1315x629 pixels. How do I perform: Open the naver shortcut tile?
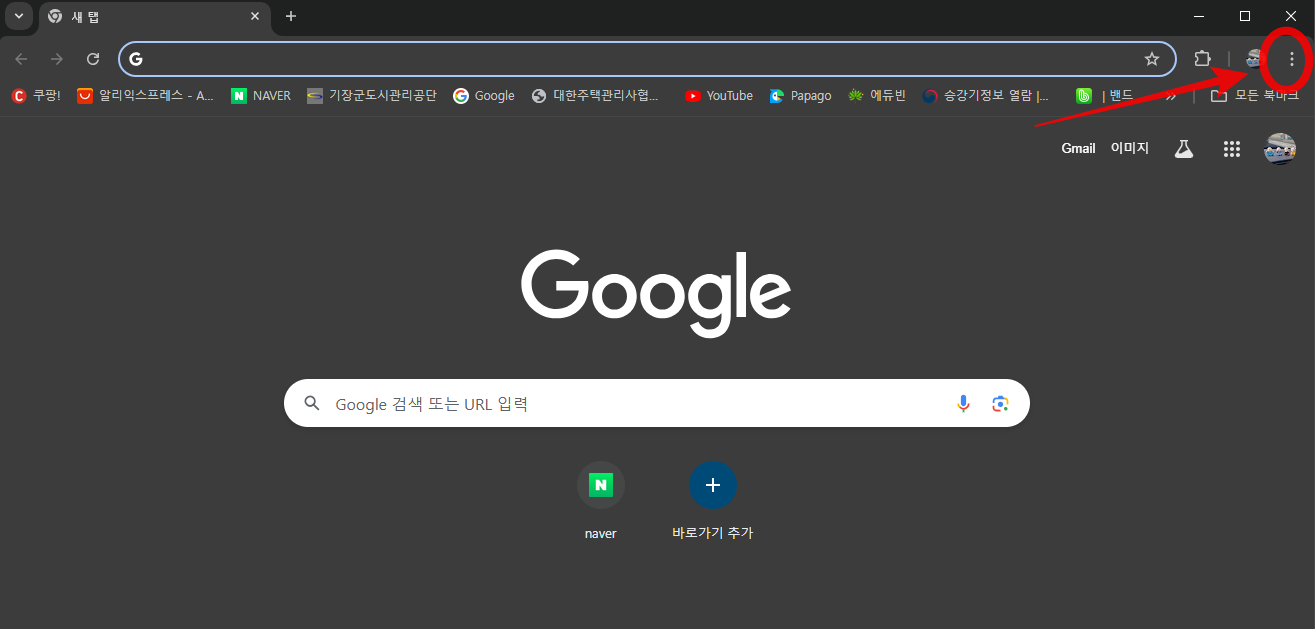click(x=600, y=500)
